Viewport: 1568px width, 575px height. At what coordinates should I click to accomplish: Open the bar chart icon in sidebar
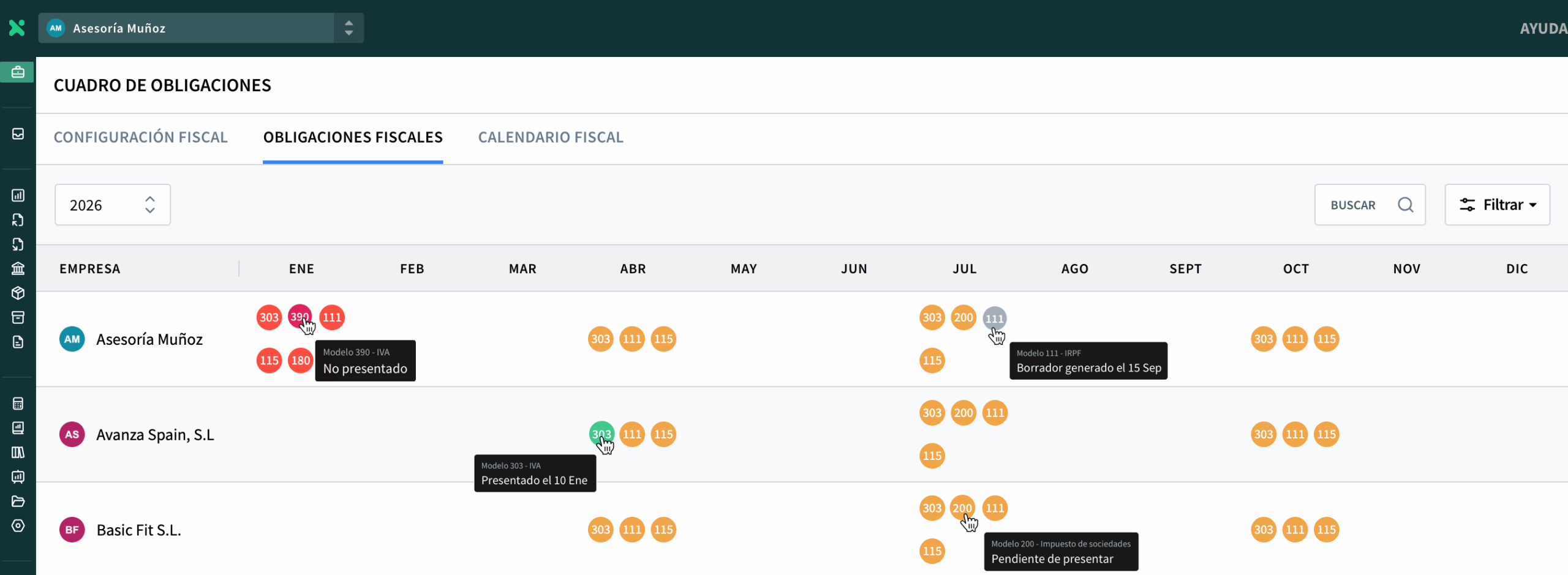pyautogui.click(x=18, y=195)
